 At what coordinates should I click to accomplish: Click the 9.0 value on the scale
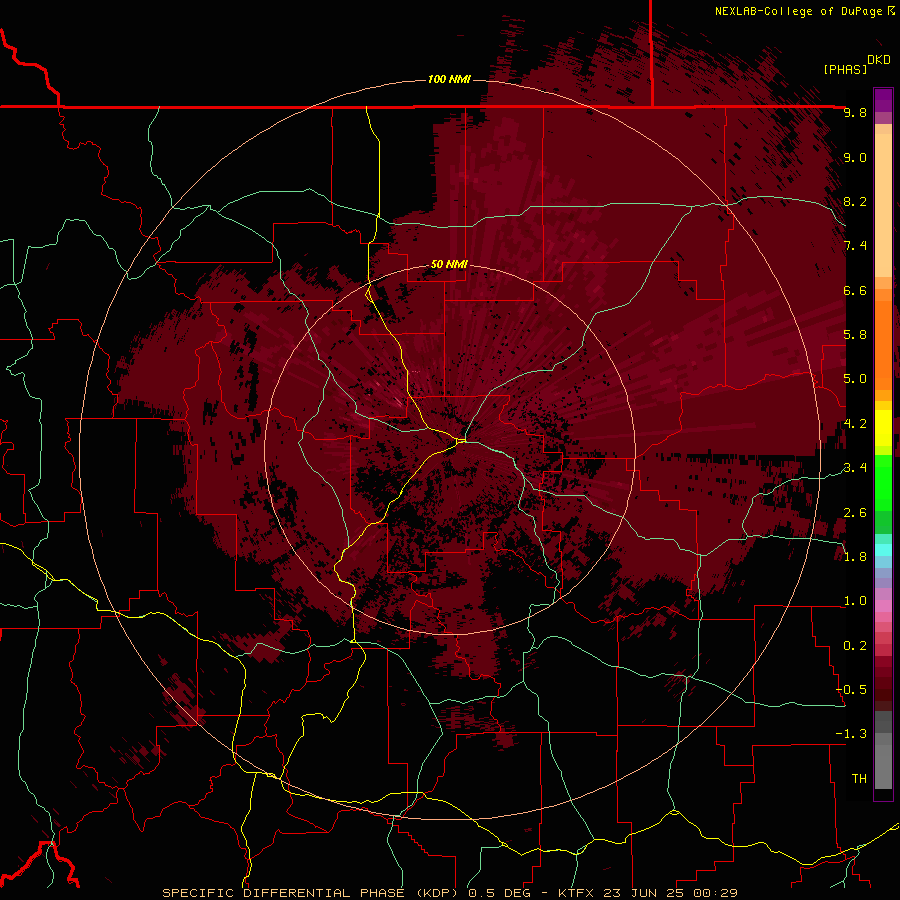(x=855, y=157)
